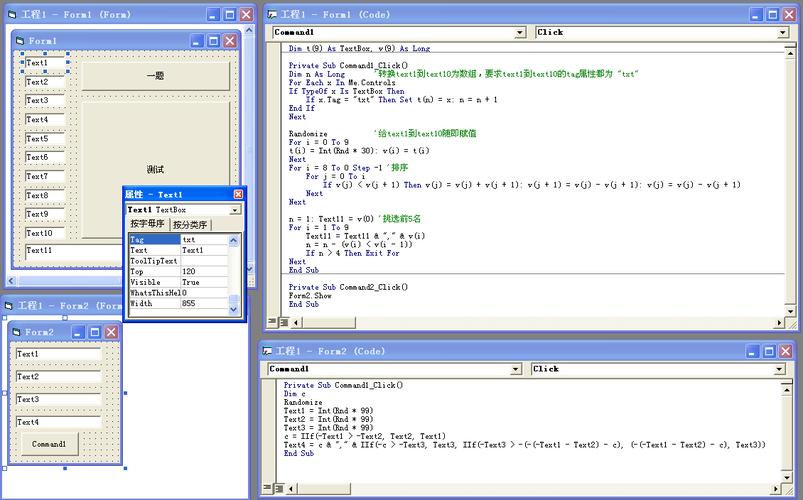Select the Text3 textbox on Form1

(x=45, y=100)
